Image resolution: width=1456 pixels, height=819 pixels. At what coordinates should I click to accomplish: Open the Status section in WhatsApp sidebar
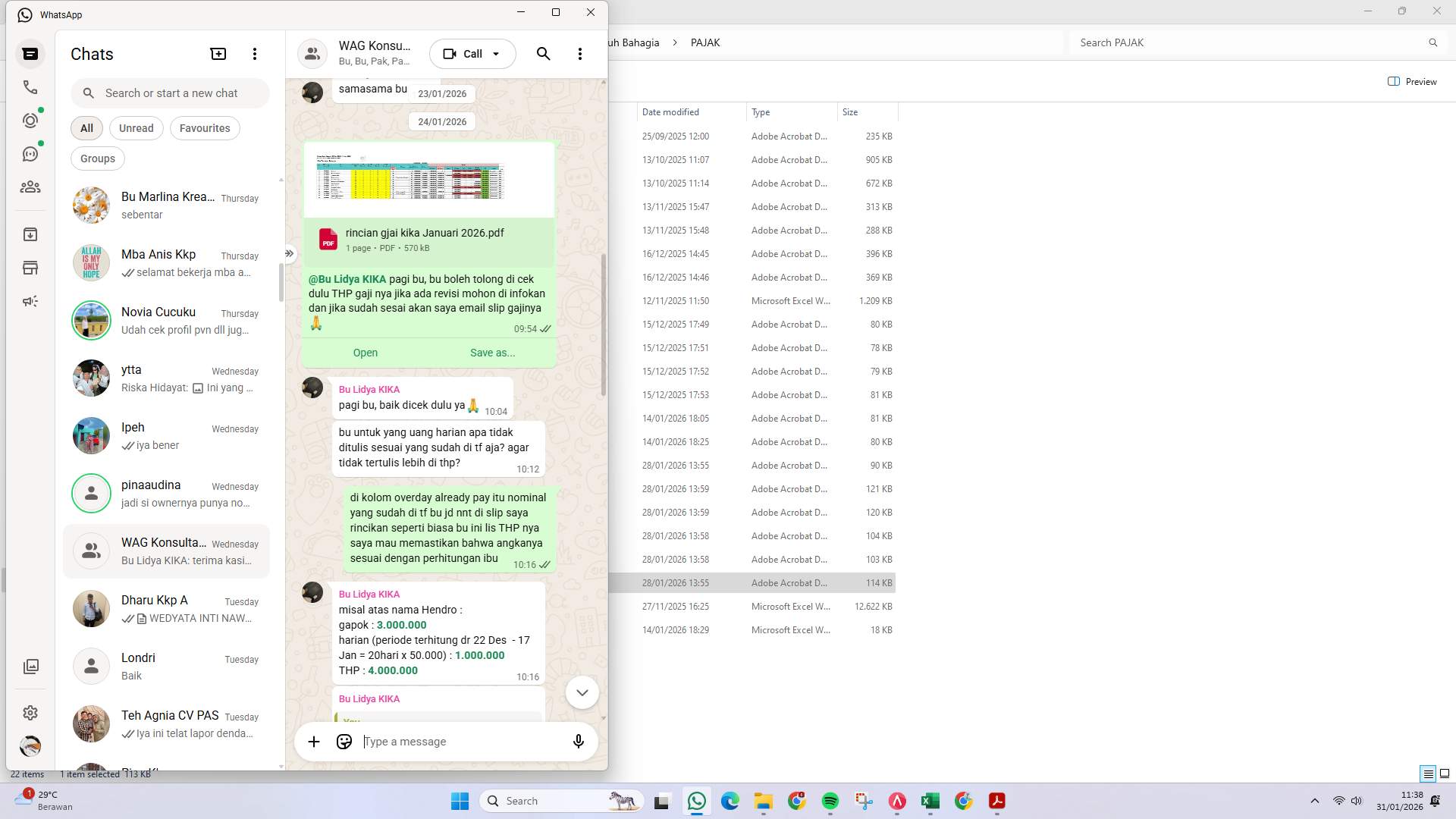click(30, 120)
